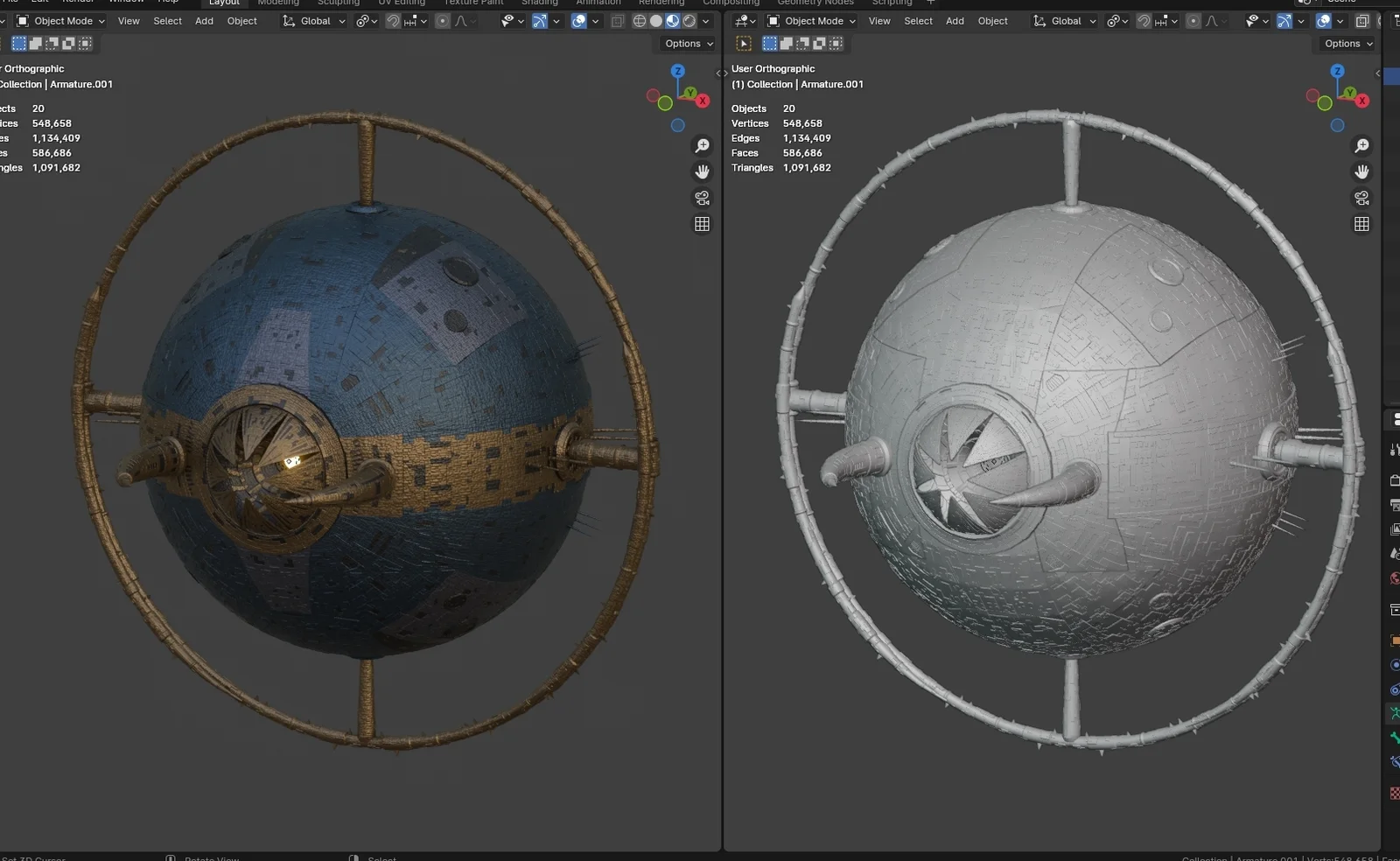Click the red X axis on left gizmo
Image resolution: width=1400 pixels, height=861 pixels.
pyautogui.click(x=703, y=101)
